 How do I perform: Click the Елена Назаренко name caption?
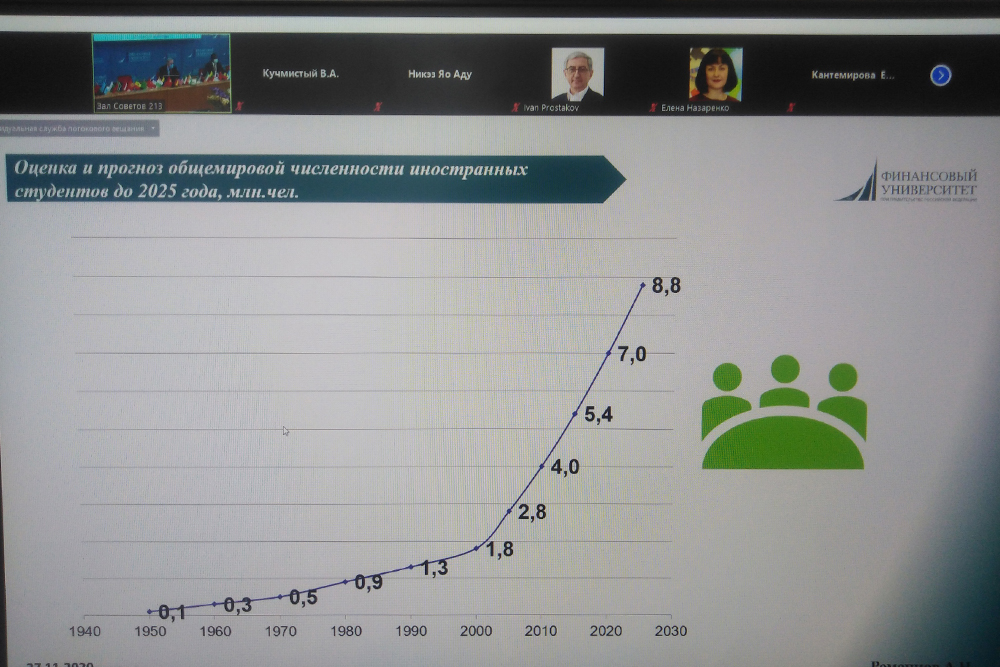pos(695,108)
